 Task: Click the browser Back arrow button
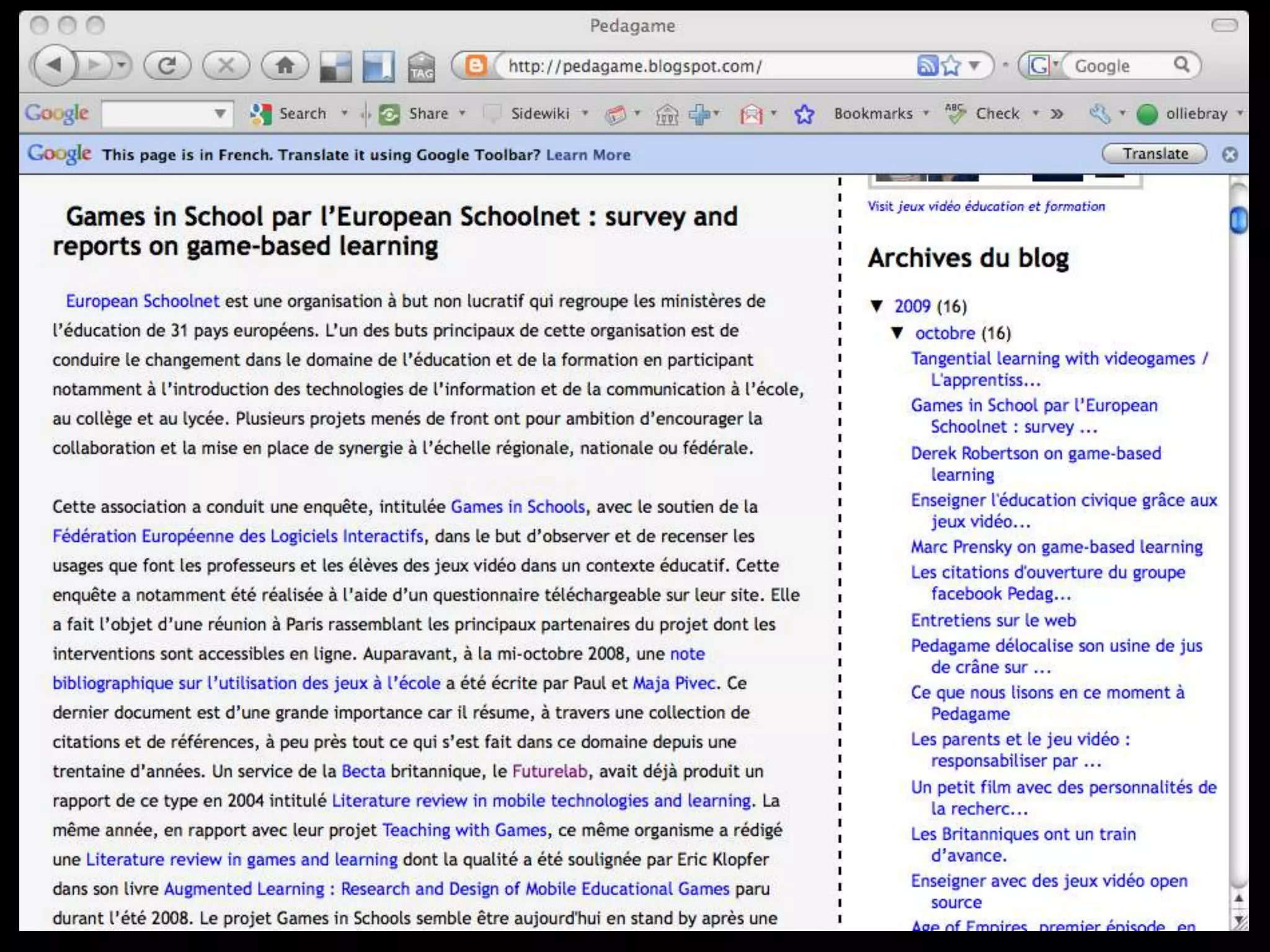pos(55,65)
